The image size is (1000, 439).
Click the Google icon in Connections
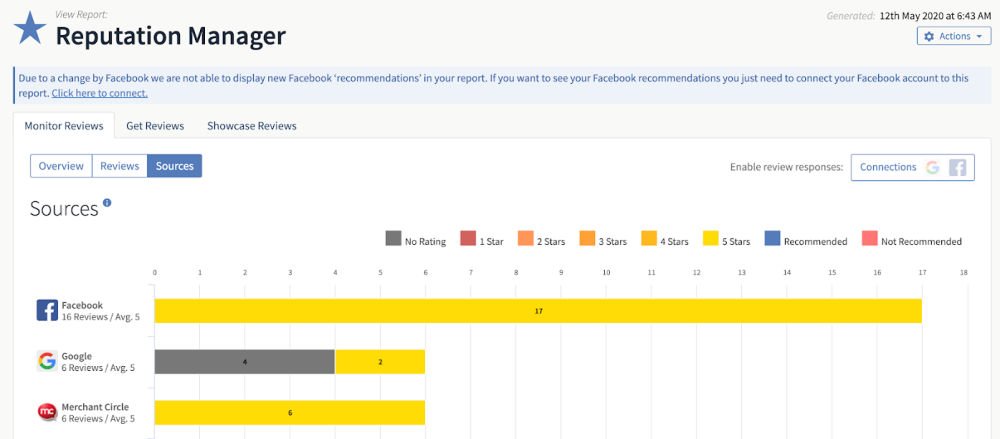click(932, 167)
